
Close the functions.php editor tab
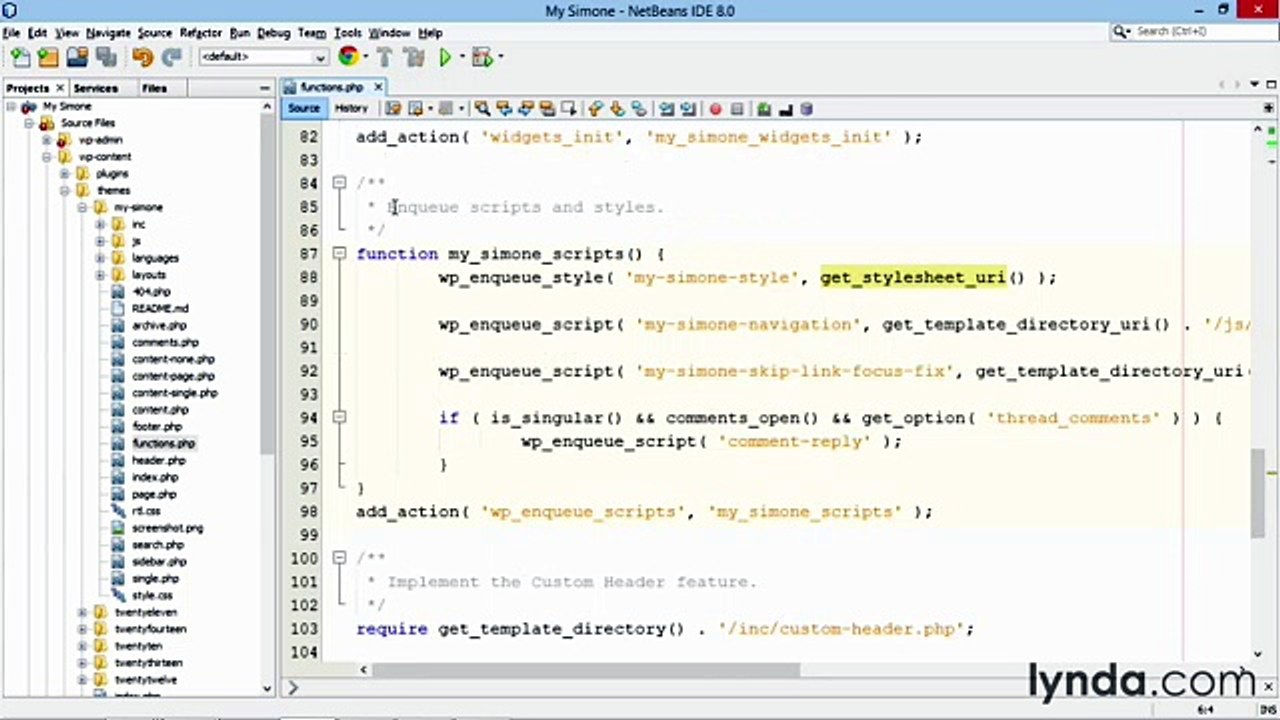[378, 87]
